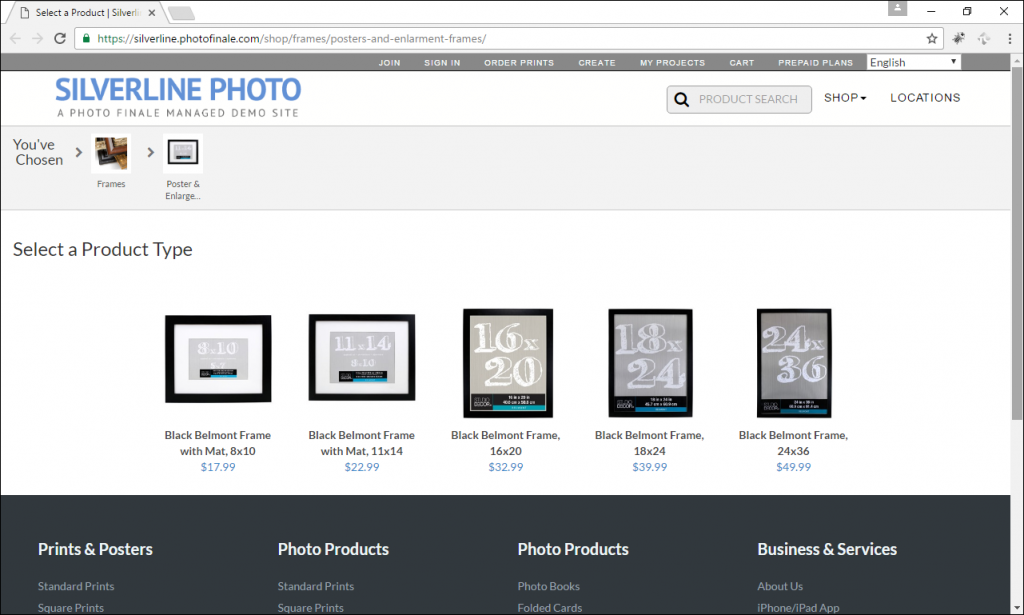Open the Chrome three-dot menu
Image resolution: width=1024 pixels, height=615 pixels.
tap(1010, 39)
